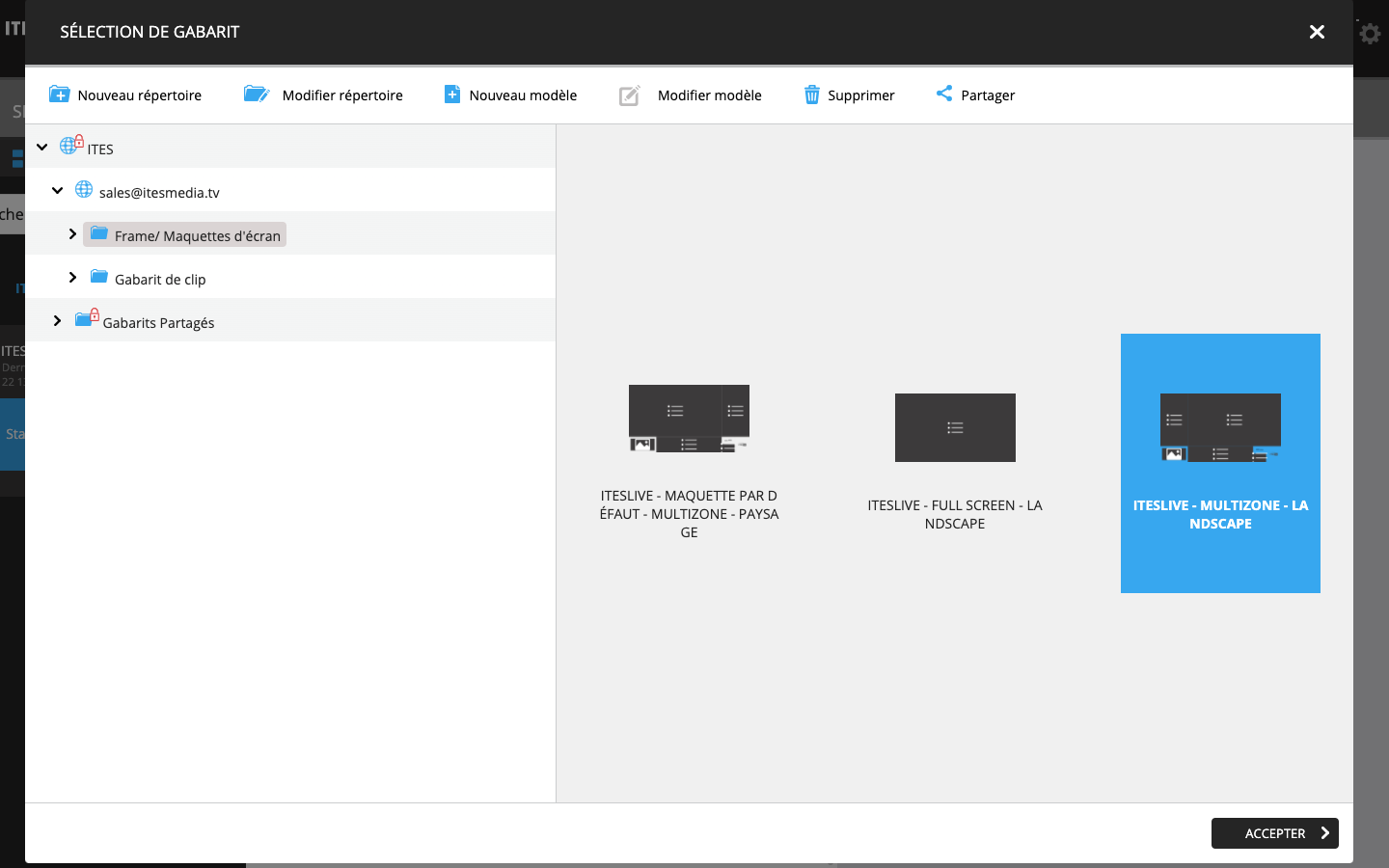Collapse the sales@itesmedia.tv node
The image size is (1389, 868).
click(58, 191)
